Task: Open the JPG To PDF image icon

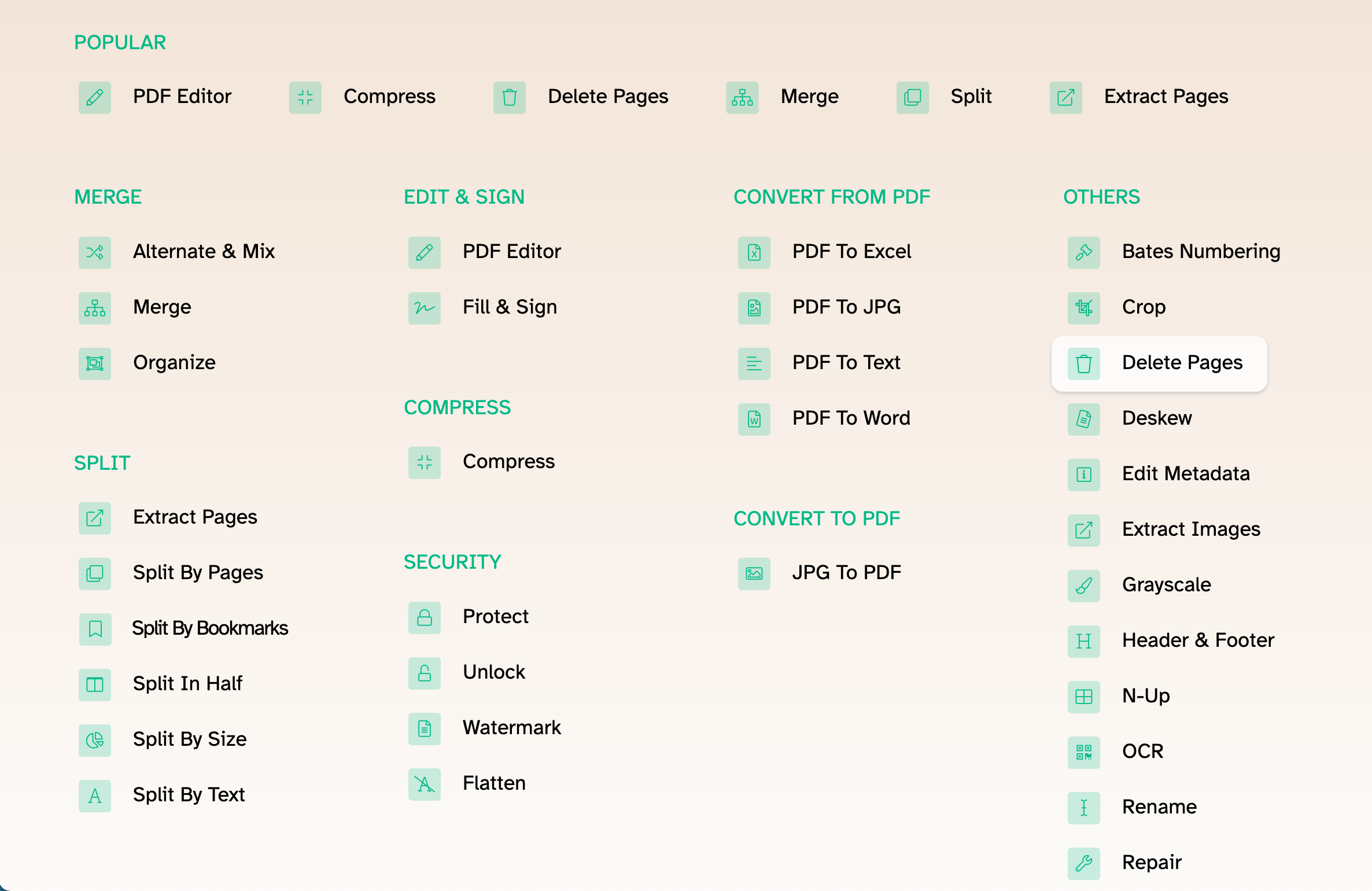Action: [x=754, y=573]
